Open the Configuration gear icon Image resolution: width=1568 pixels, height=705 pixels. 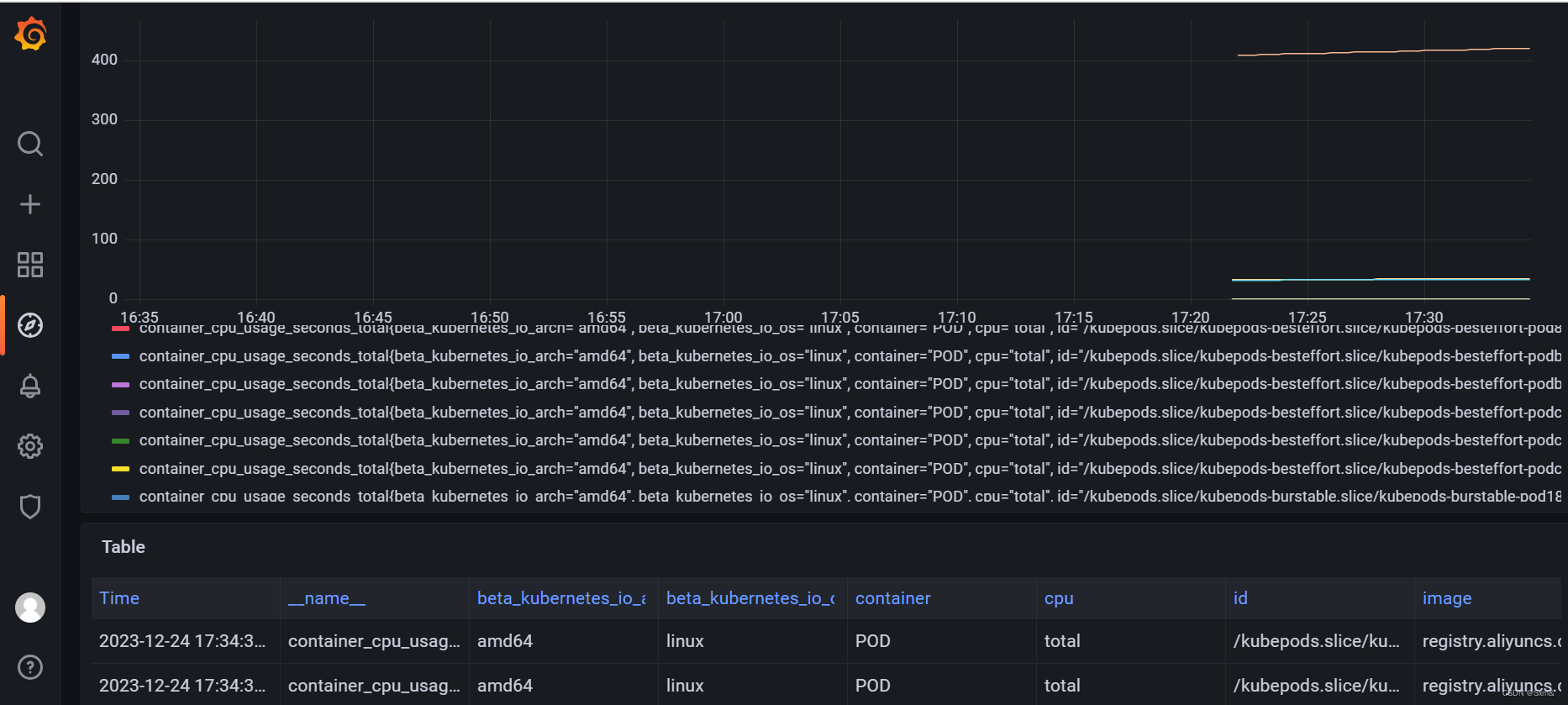(x=30, y=446)
